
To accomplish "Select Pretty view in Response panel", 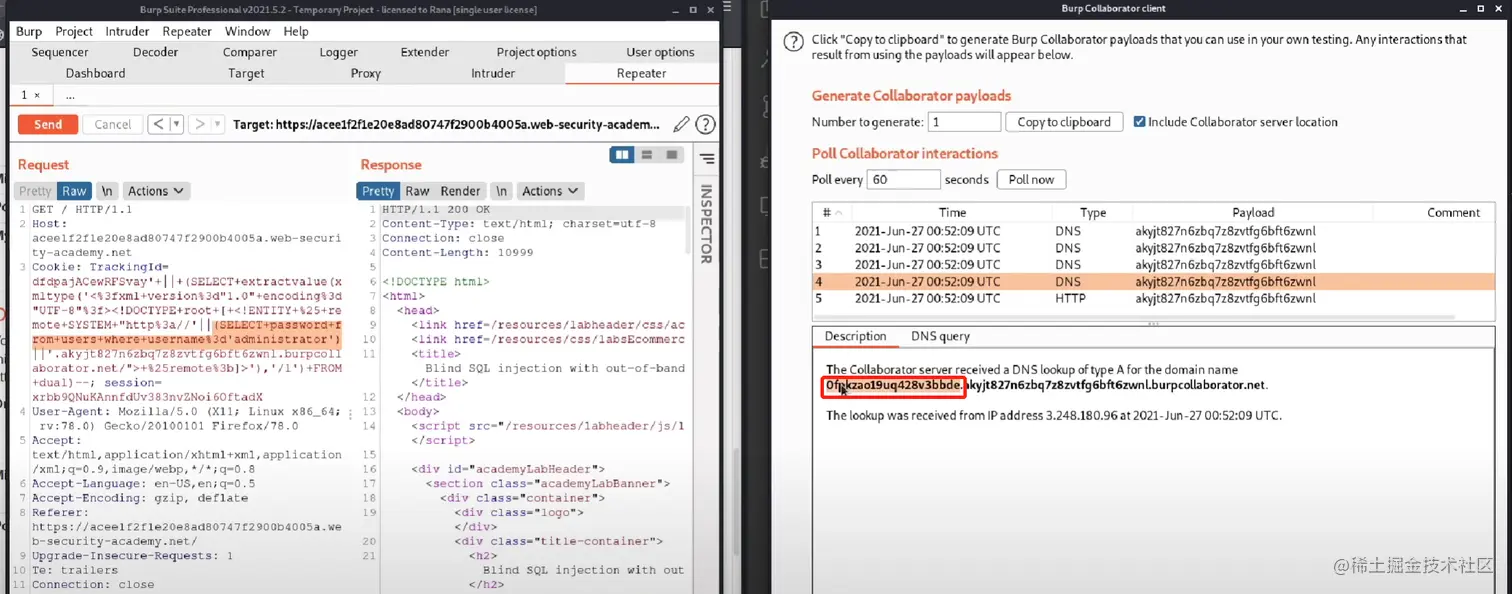I will pos(378,191).
